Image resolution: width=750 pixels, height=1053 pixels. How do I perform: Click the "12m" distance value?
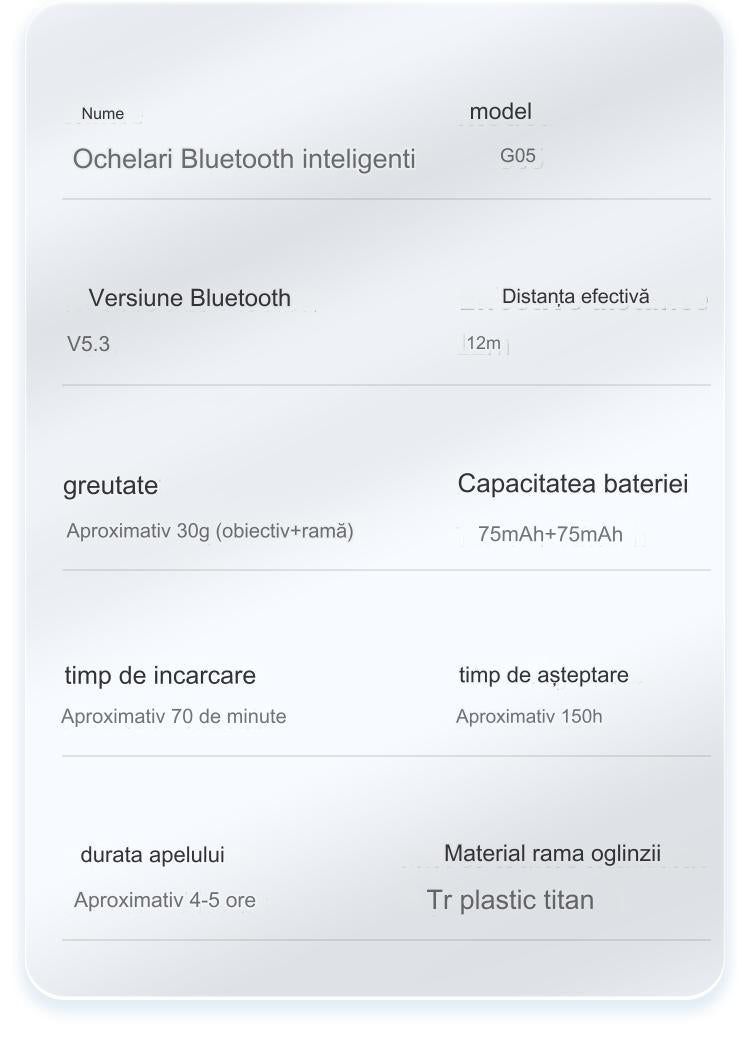[x=484, y=344]
